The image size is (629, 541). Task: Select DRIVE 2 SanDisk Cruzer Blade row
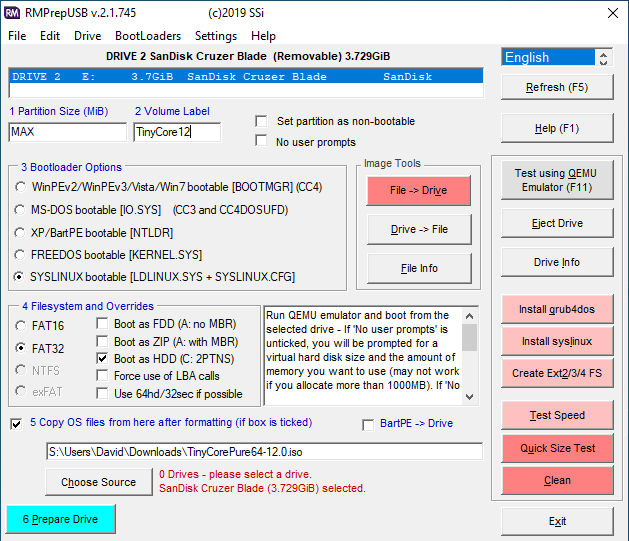(x=246, y=77)
